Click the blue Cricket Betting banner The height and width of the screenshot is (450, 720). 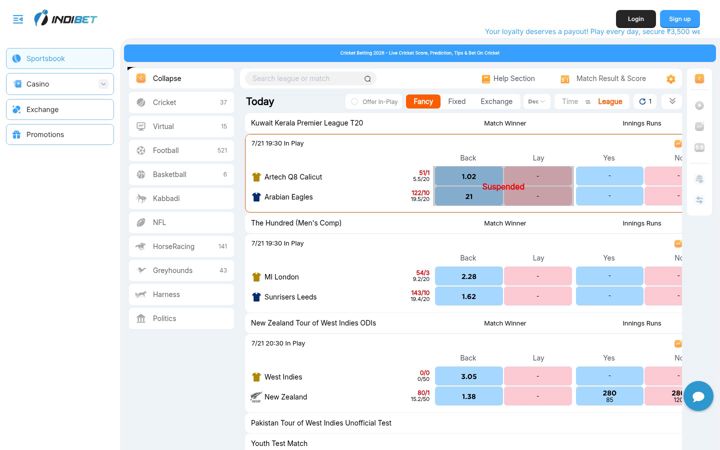click(420, 53)
